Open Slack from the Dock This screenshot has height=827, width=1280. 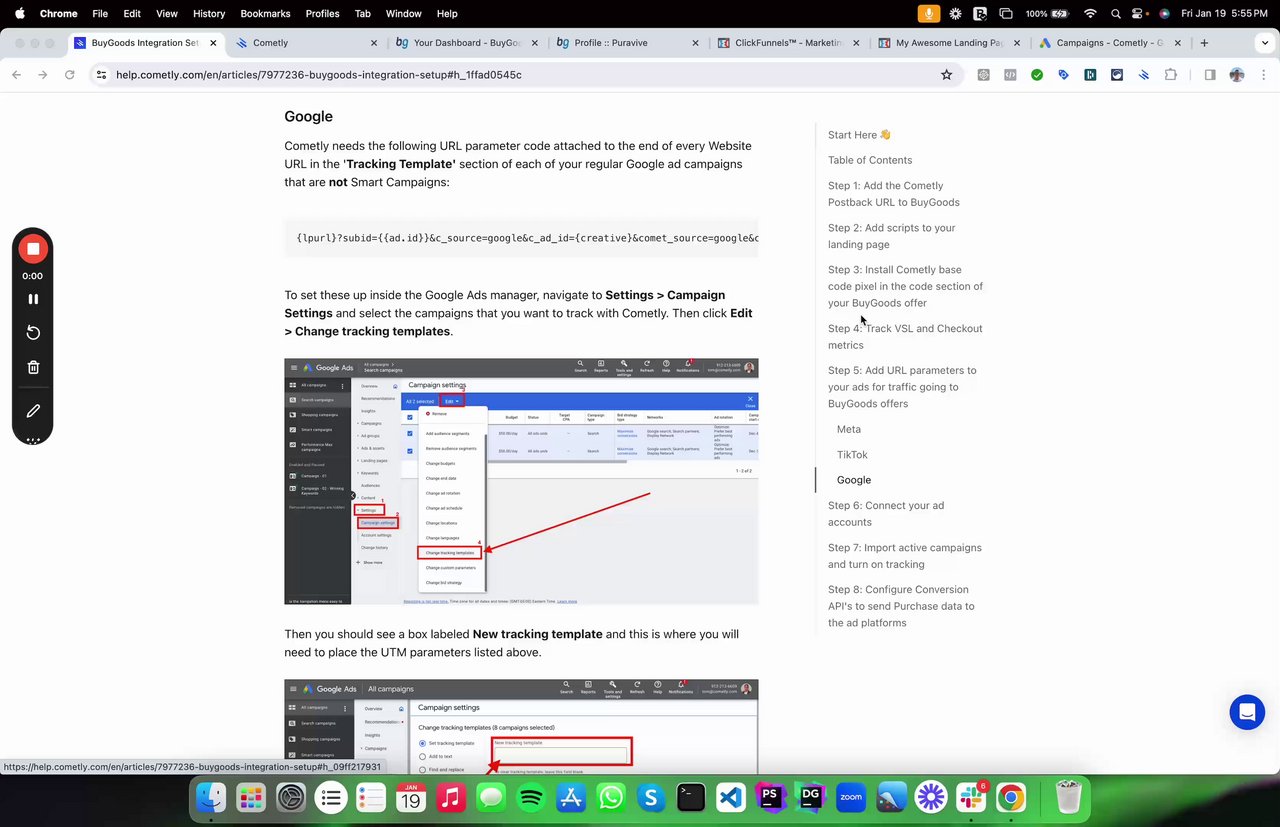point(971,797)
